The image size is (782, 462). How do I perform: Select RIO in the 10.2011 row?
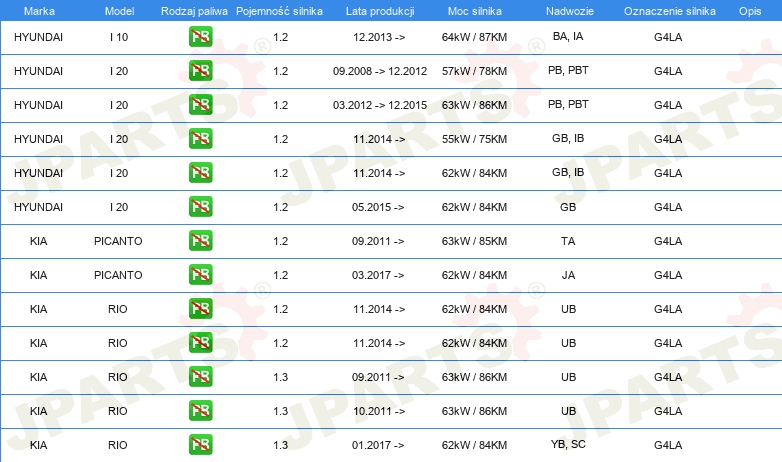118,411
